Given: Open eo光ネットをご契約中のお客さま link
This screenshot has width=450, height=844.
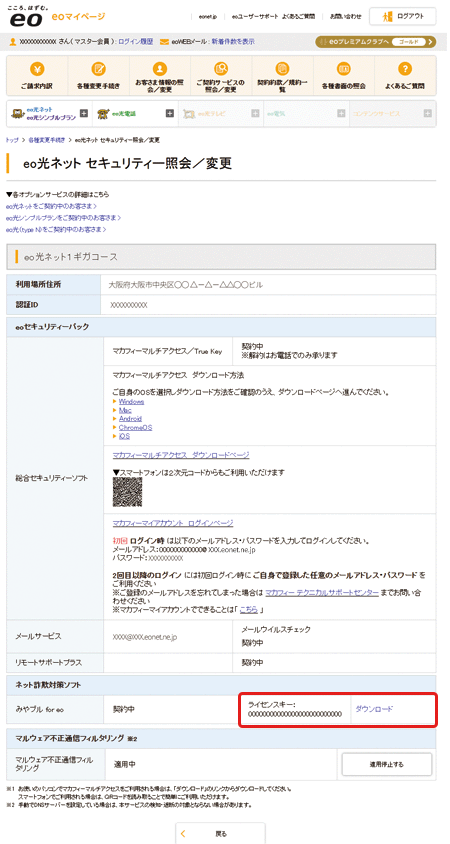Looking at the screenshot, I should (51, 206).
